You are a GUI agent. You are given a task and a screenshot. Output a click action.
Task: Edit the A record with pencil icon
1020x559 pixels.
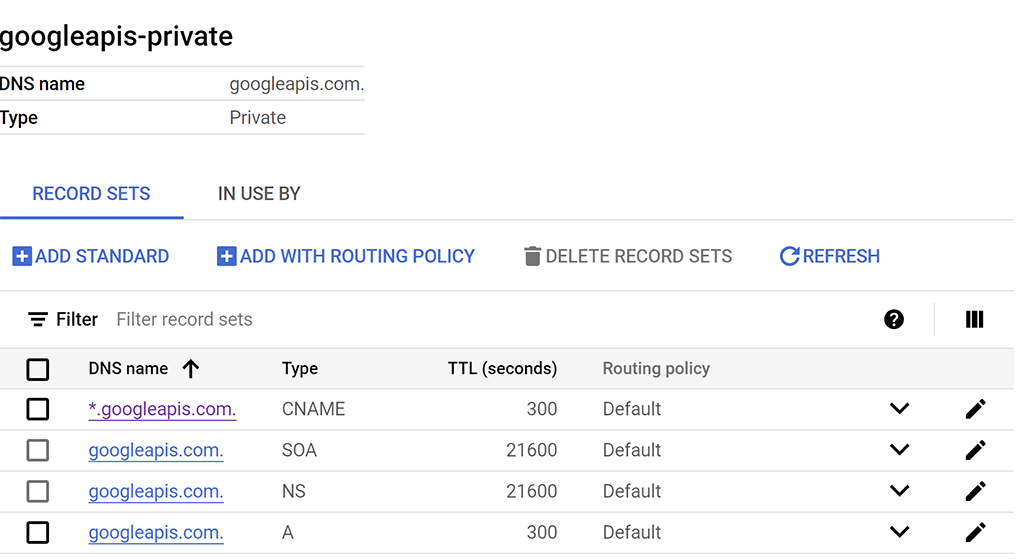(x=975, y=532)
